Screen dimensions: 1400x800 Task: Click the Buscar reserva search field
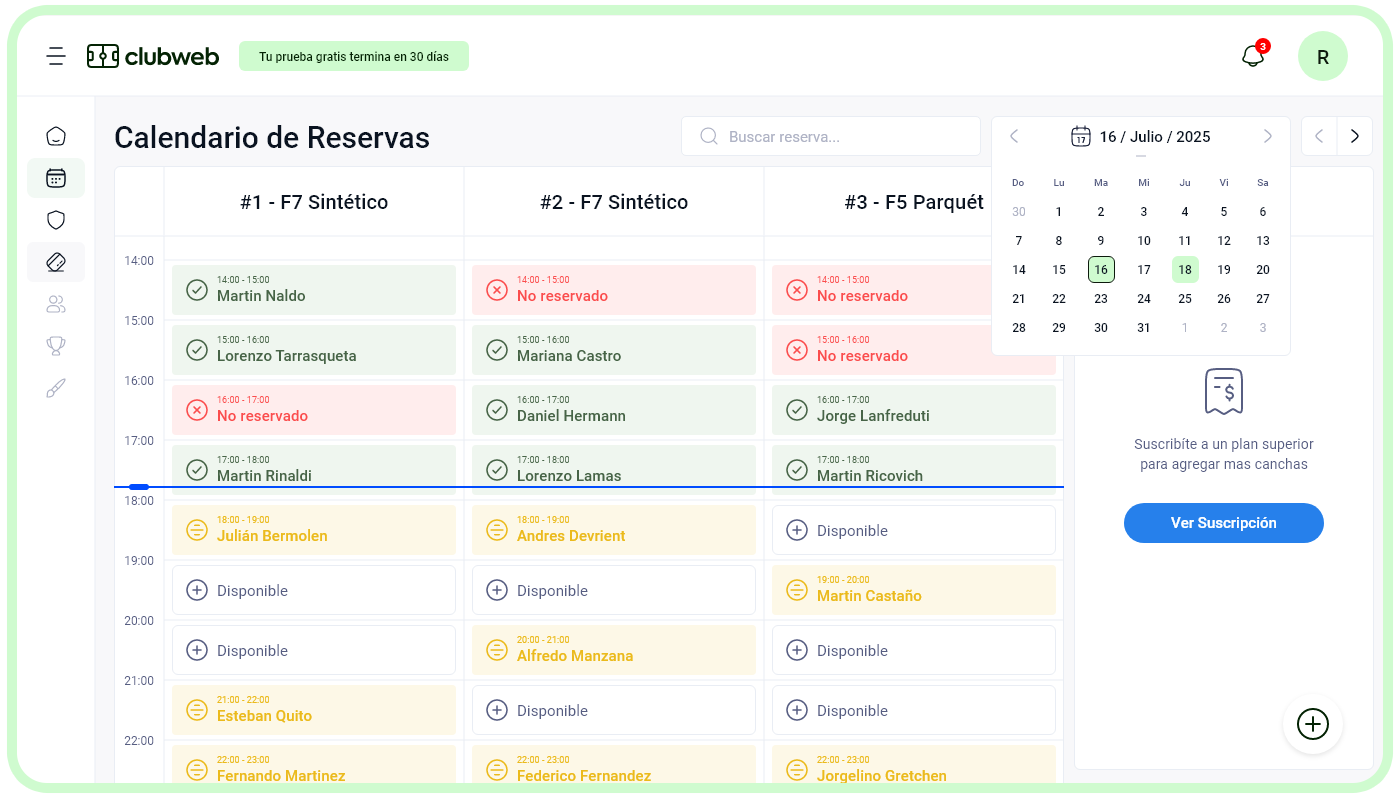click(830, 137)
